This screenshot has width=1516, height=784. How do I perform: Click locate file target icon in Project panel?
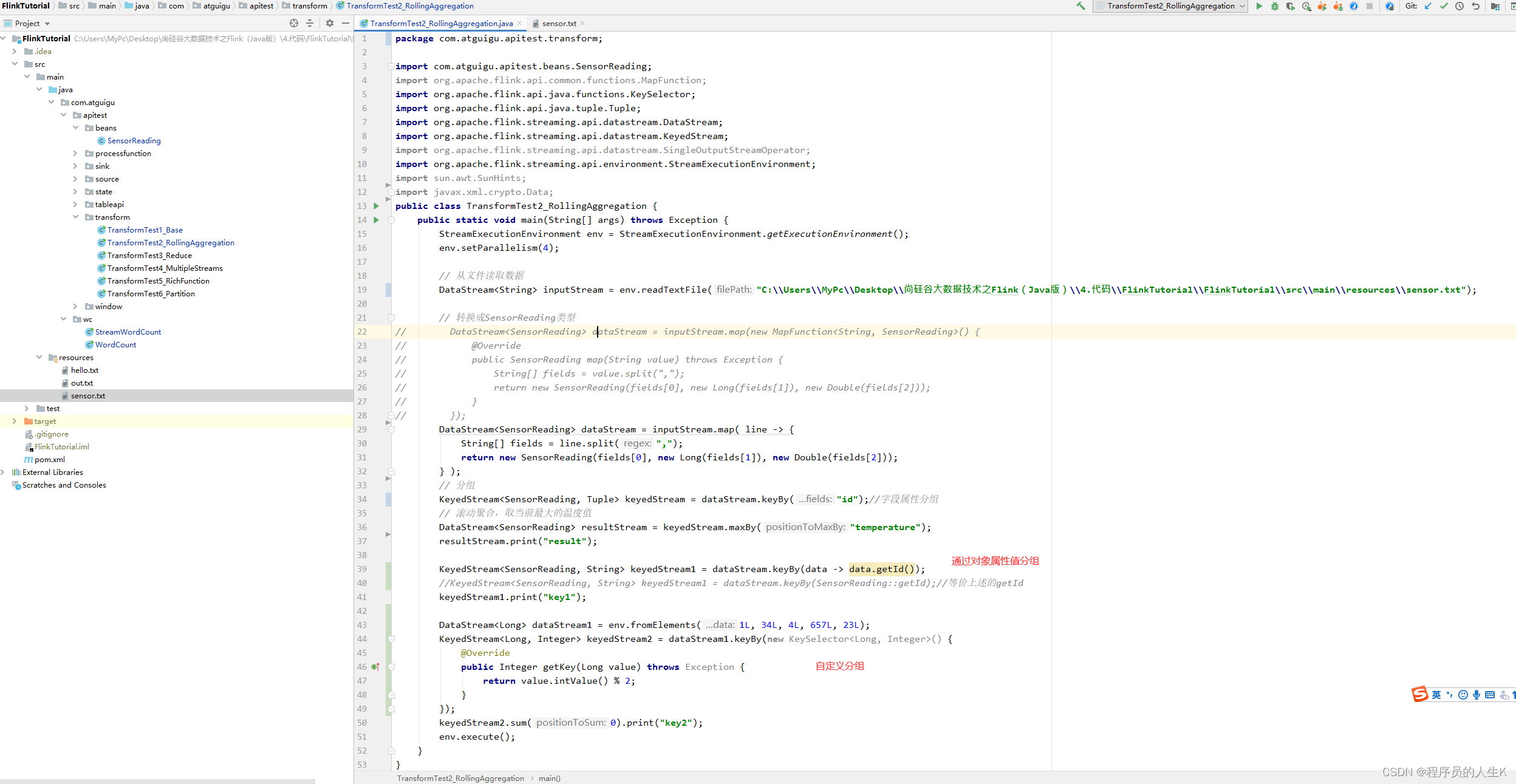(294, 23)
